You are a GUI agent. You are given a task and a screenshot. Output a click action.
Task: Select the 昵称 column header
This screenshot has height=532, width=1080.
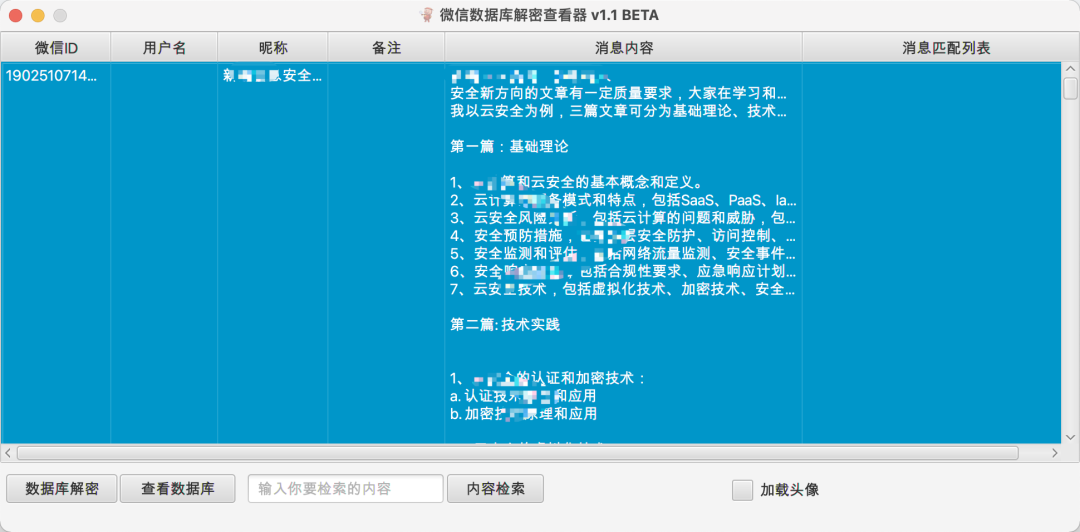(272, 48)
